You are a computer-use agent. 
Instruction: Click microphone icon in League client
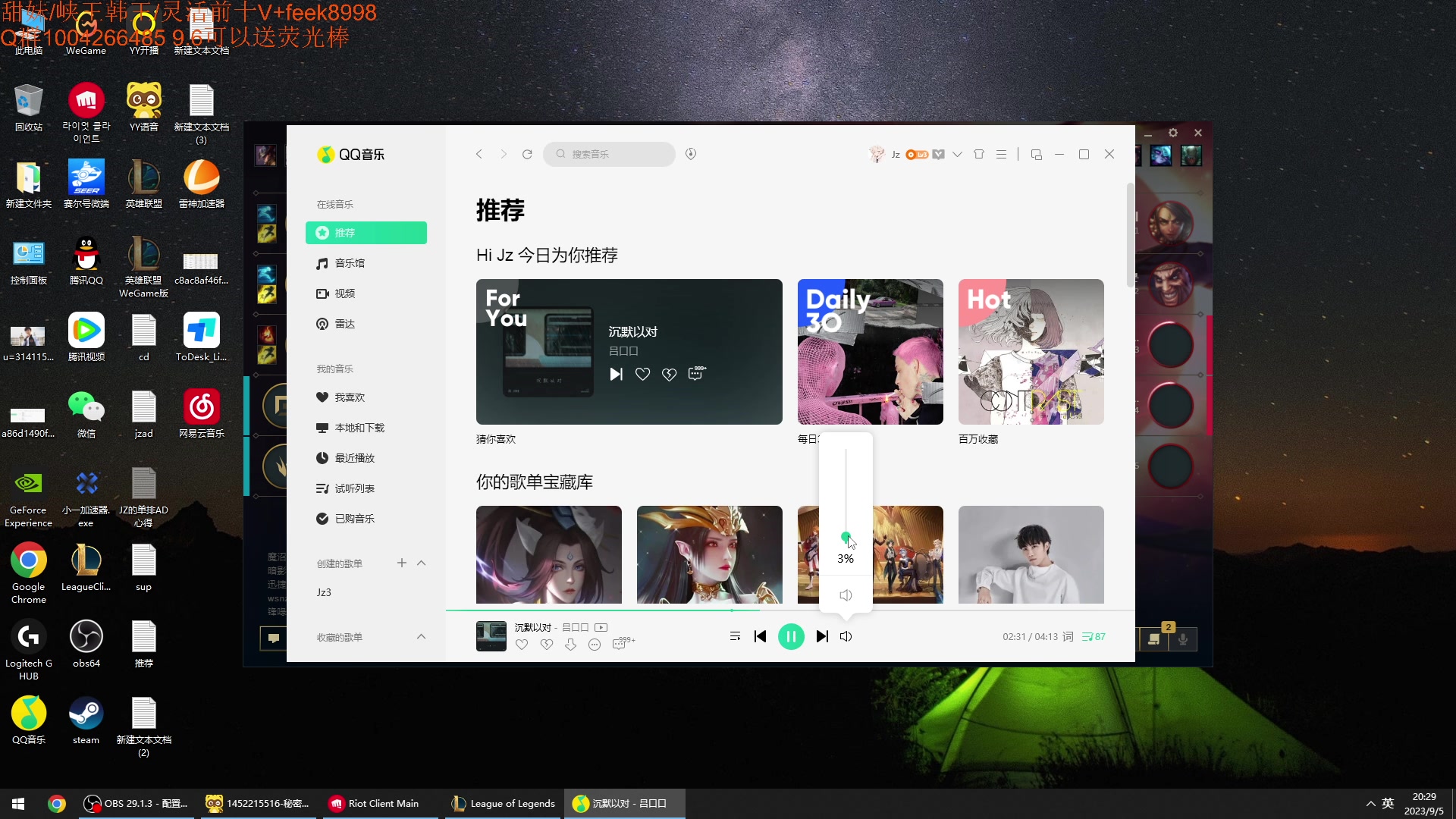click(x=1183, y=639)
